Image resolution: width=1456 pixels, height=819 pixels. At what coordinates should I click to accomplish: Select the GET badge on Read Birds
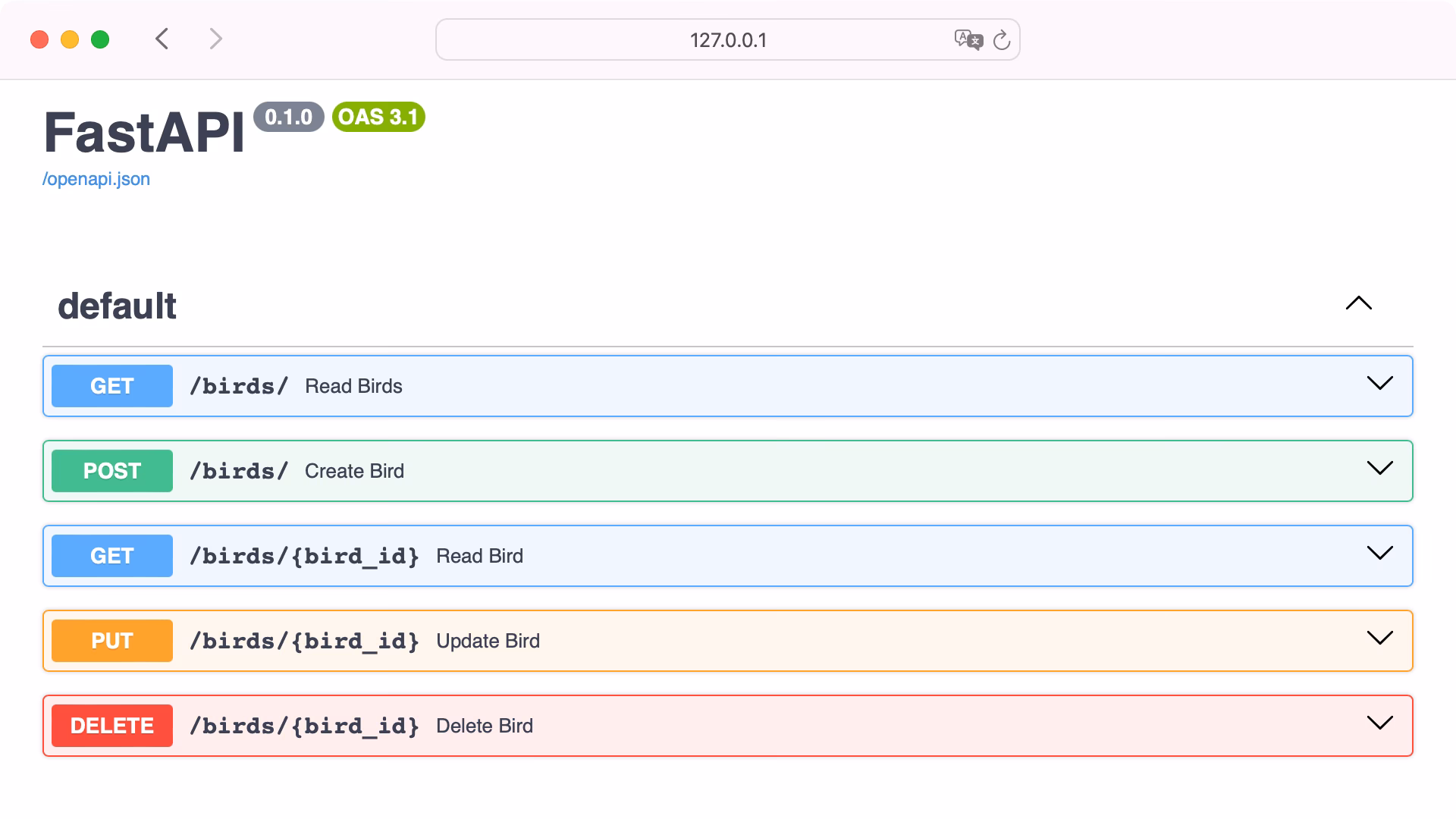pos(111,385)
